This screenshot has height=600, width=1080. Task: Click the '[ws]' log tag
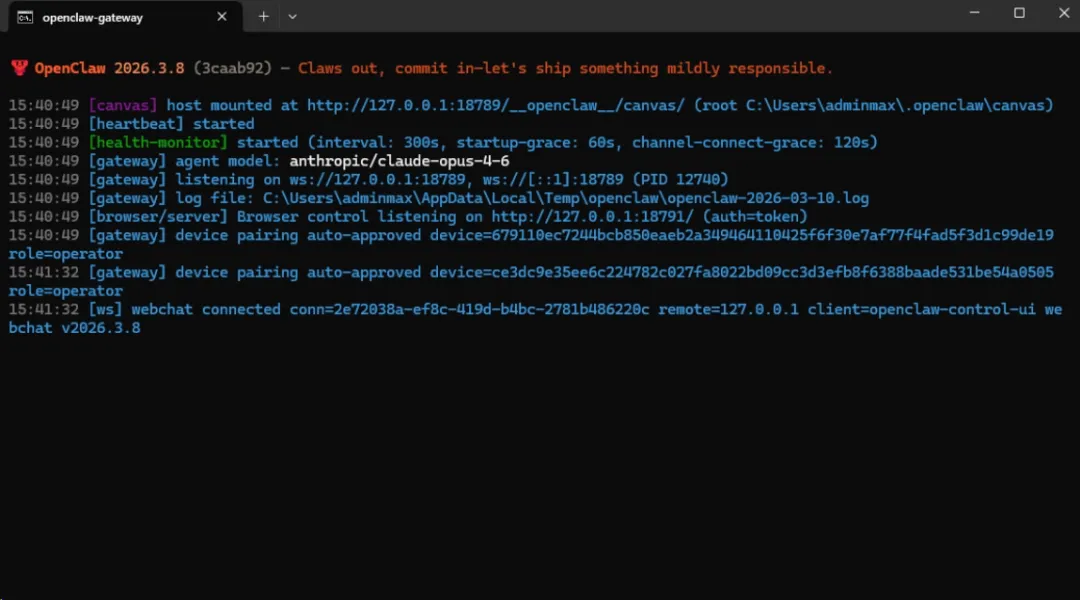point(105,310)
